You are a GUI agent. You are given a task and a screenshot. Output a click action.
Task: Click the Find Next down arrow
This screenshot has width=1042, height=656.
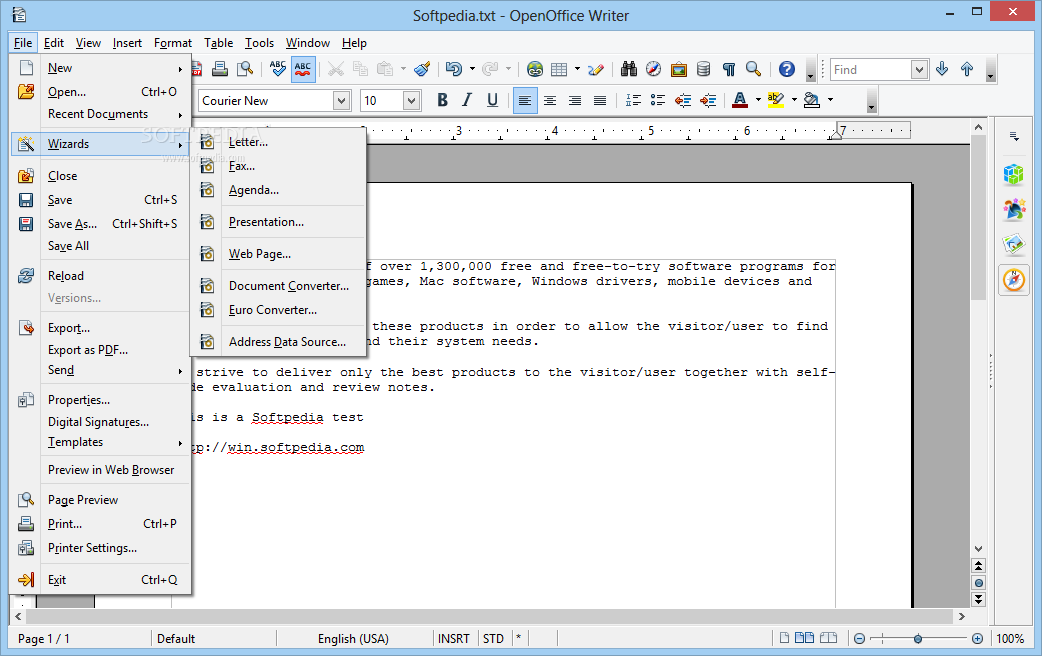(942, 68)
